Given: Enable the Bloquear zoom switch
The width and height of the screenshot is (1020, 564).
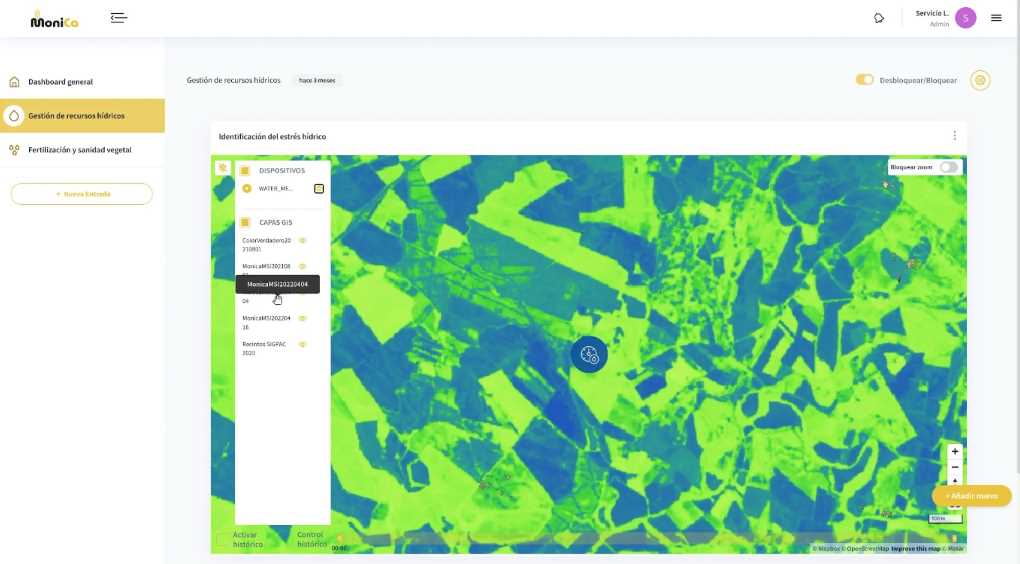Looking at the screenshot, I should coord(948,167).
